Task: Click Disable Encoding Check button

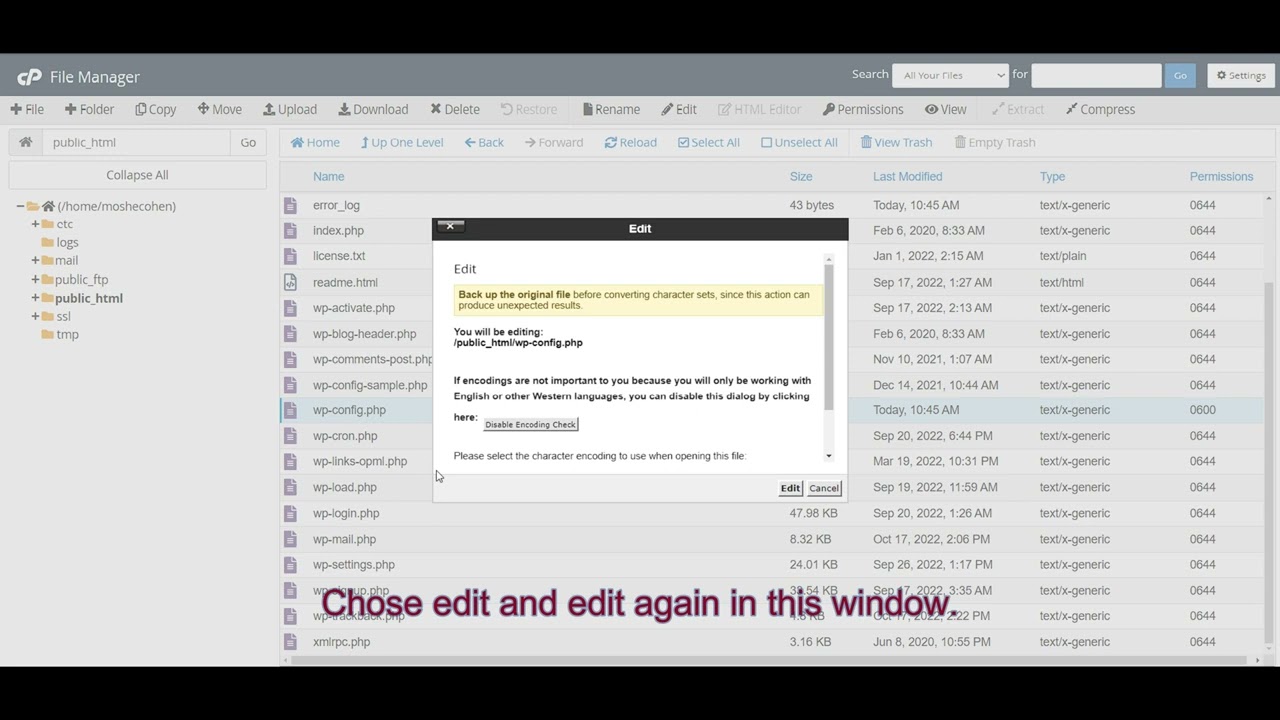Action: point(531,425)
